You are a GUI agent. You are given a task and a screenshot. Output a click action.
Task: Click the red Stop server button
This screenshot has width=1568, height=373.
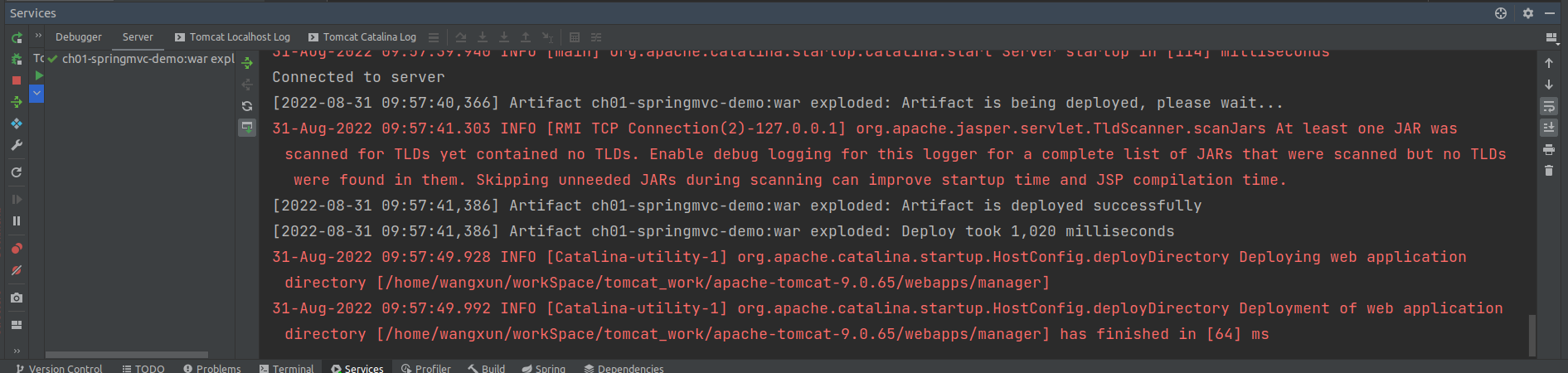coord(16,80)
